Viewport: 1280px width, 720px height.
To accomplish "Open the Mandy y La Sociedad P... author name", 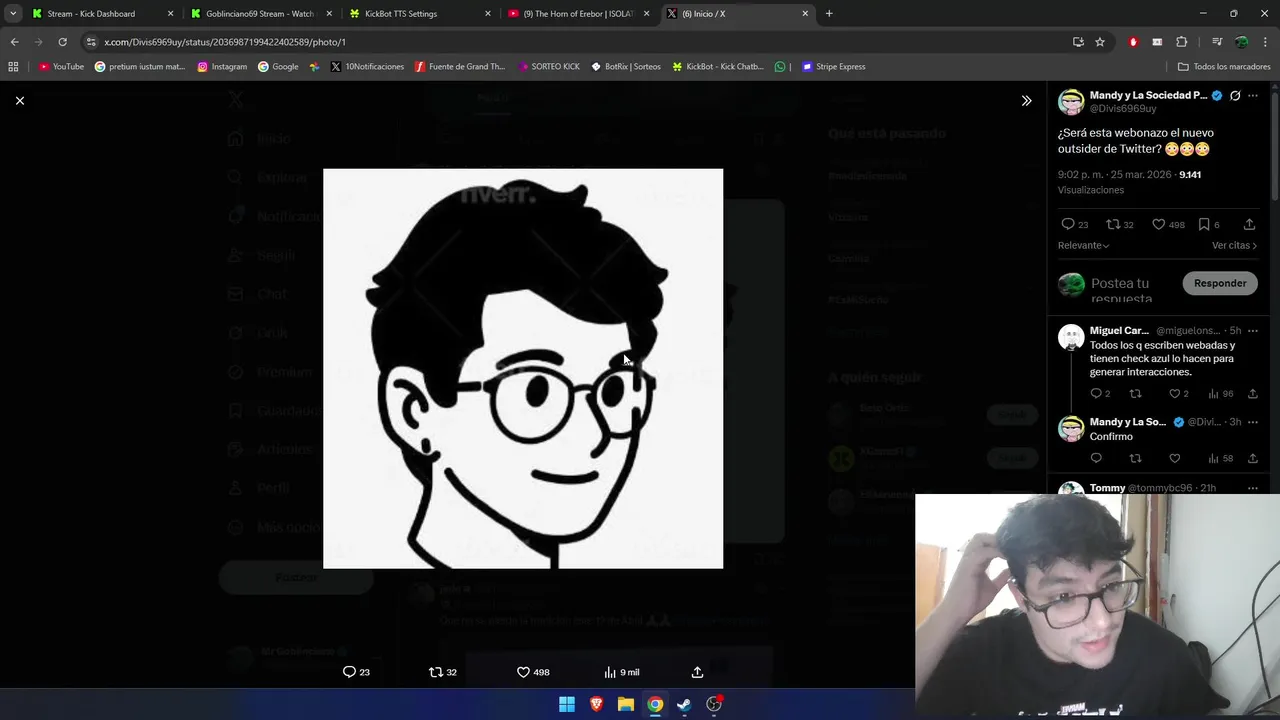I will [1148, 95].
